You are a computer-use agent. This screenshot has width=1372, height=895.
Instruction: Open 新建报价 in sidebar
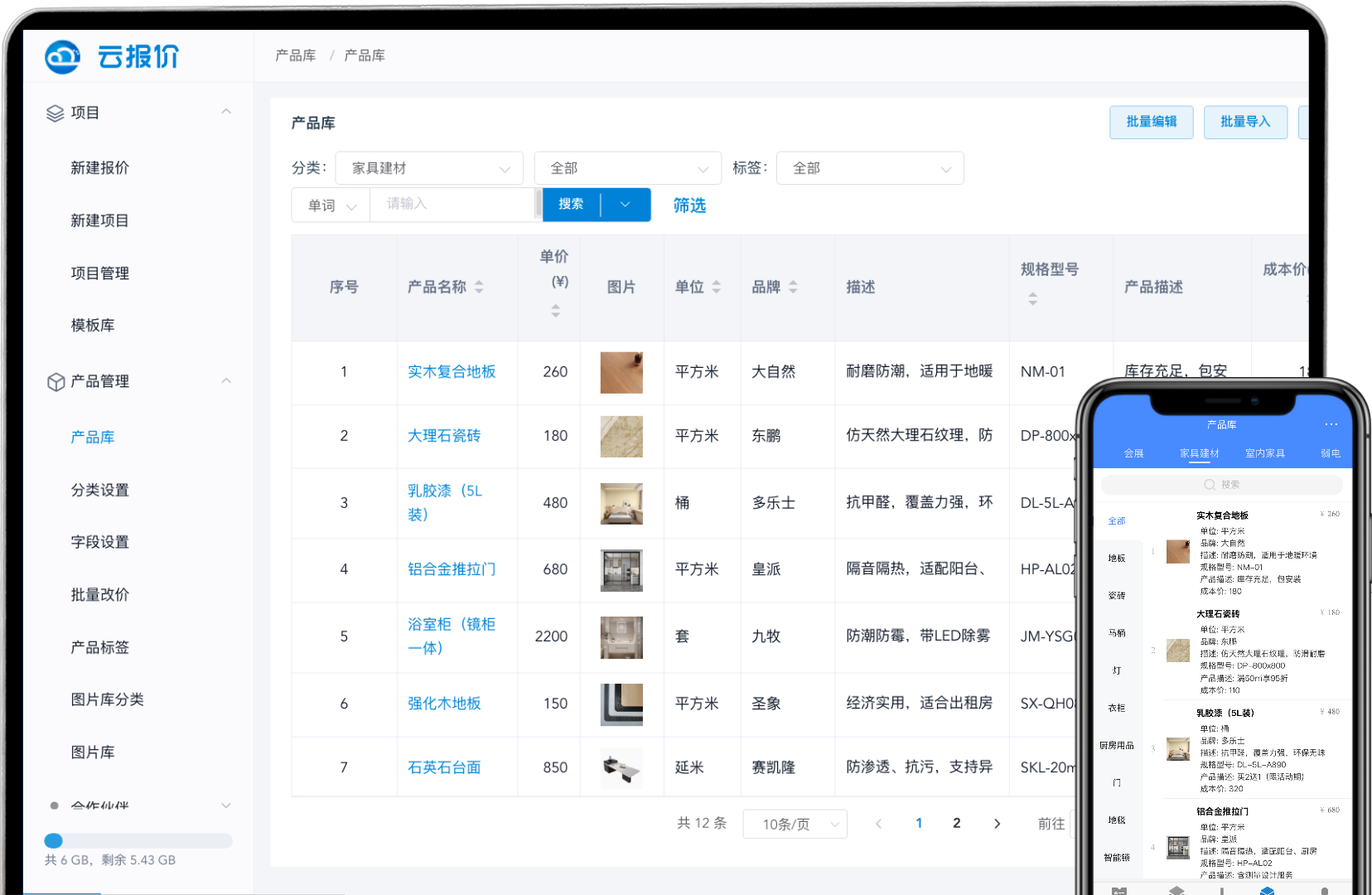100,168
